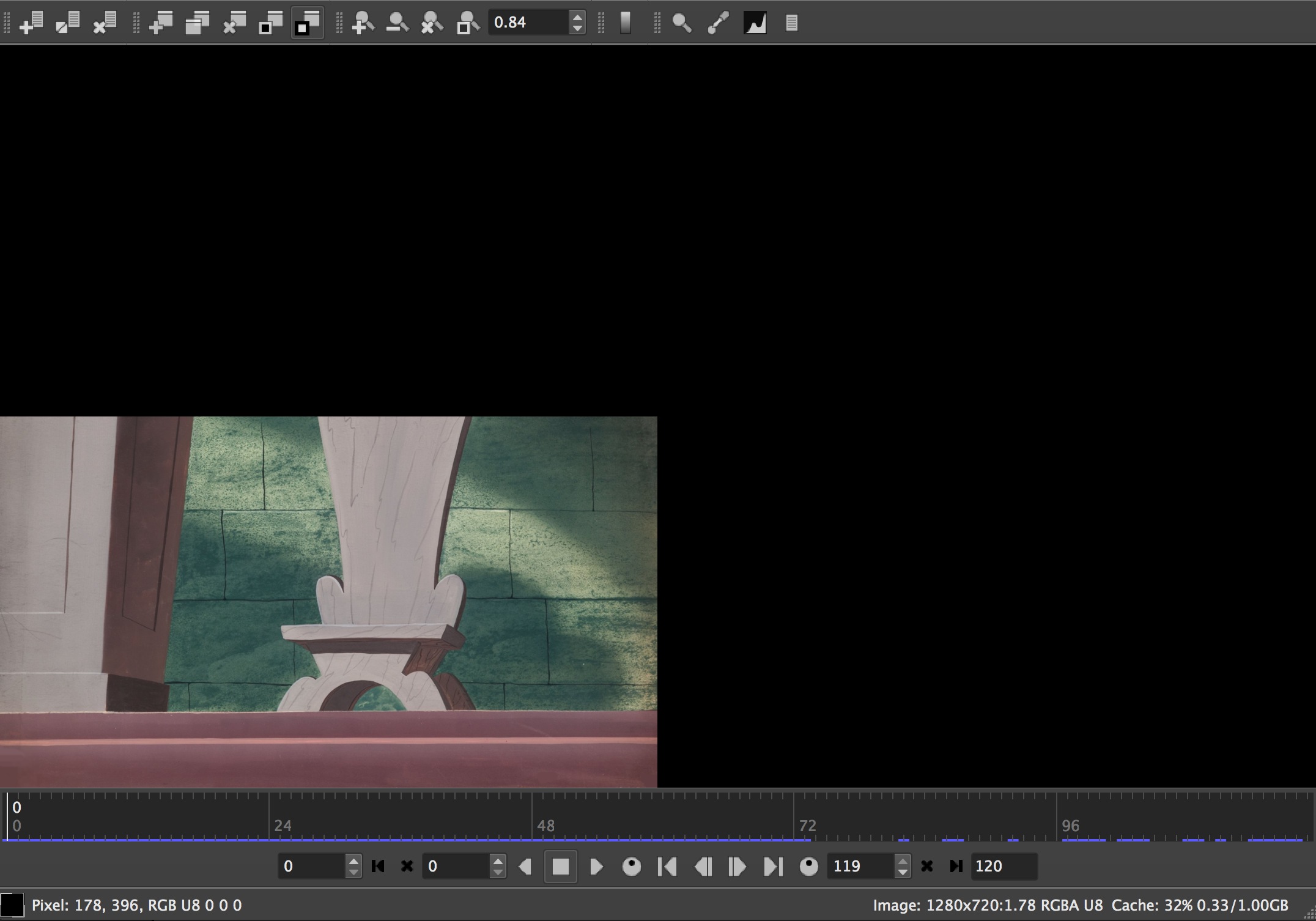Open a file with the open-file icon

coord(32,23)
